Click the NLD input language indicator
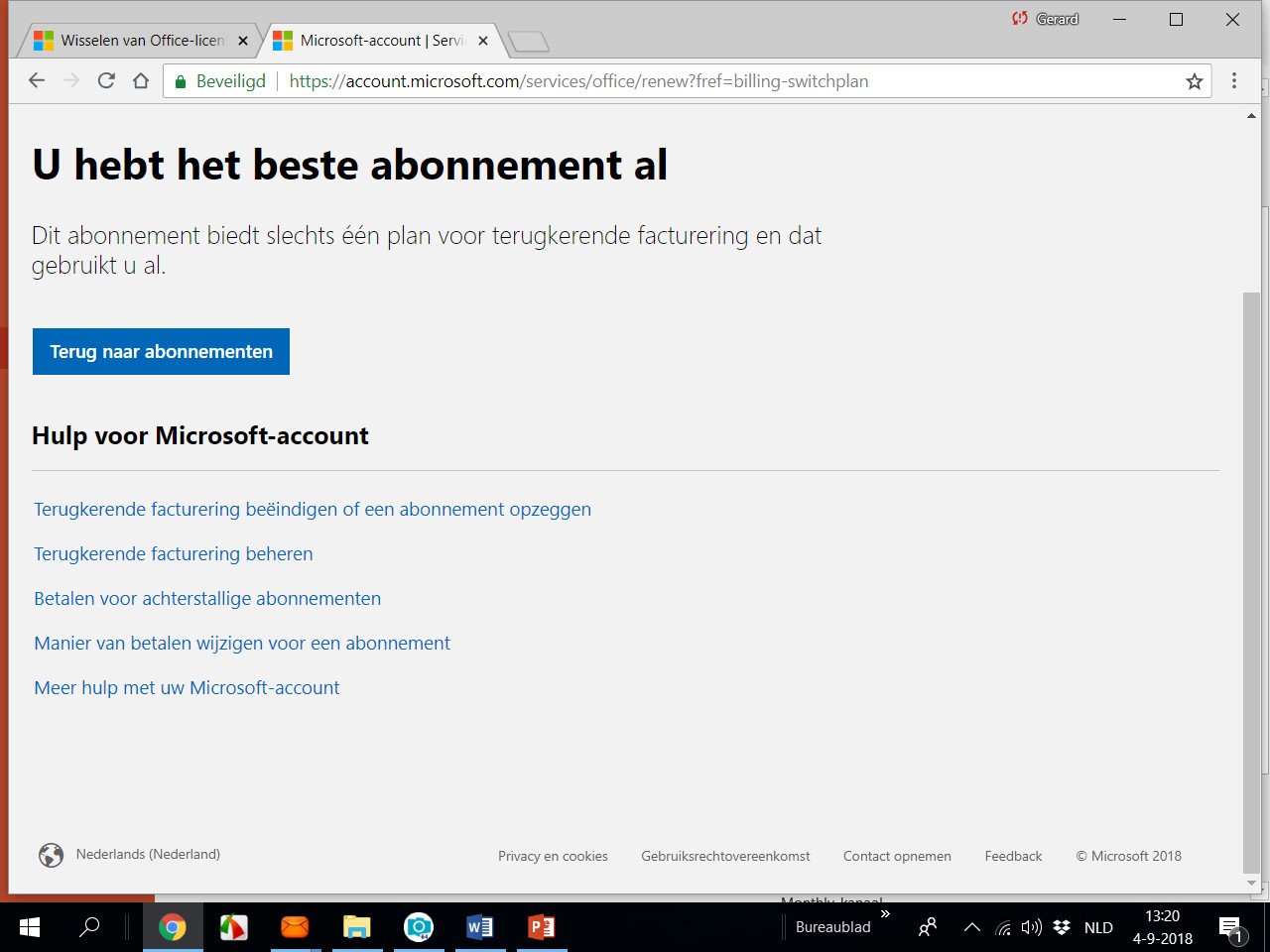1270x952 pixels. coord(1098,927)
